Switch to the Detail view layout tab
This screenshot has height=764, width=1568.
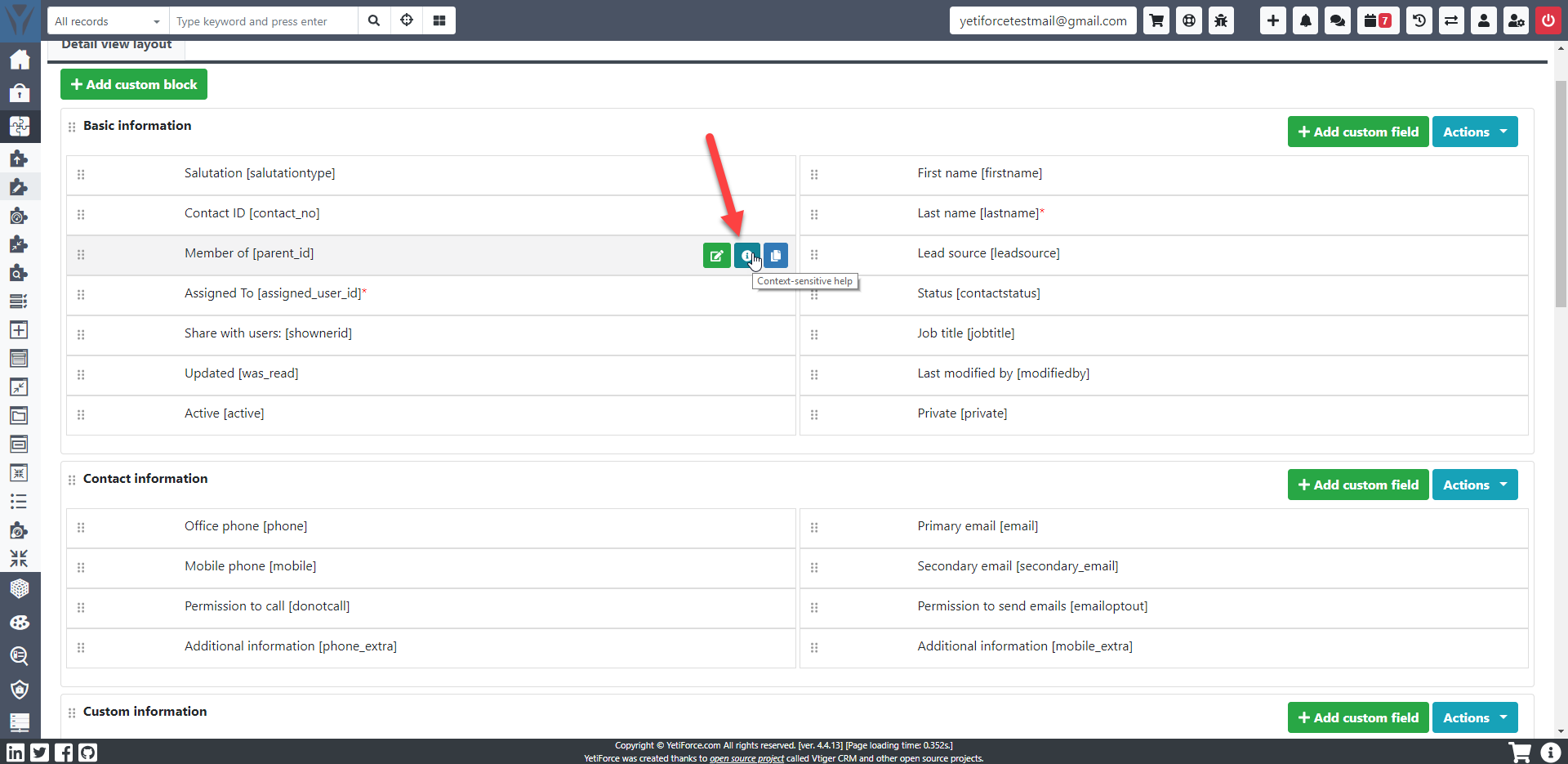(117, 46)
